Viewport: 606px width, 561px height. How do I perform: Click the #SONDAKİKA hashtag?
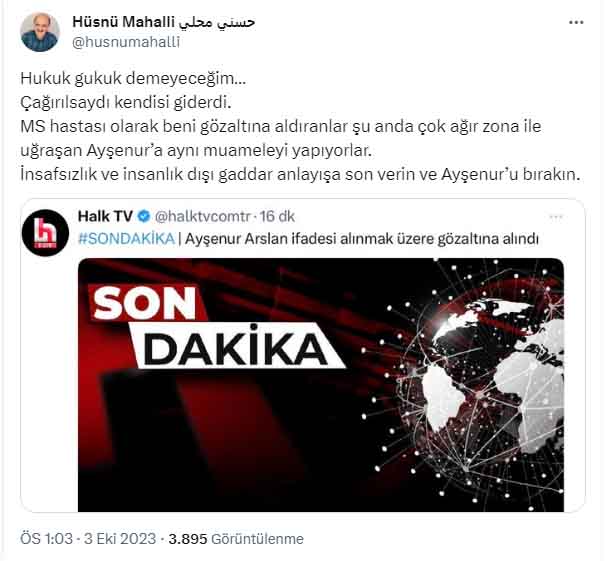[126, 239]
